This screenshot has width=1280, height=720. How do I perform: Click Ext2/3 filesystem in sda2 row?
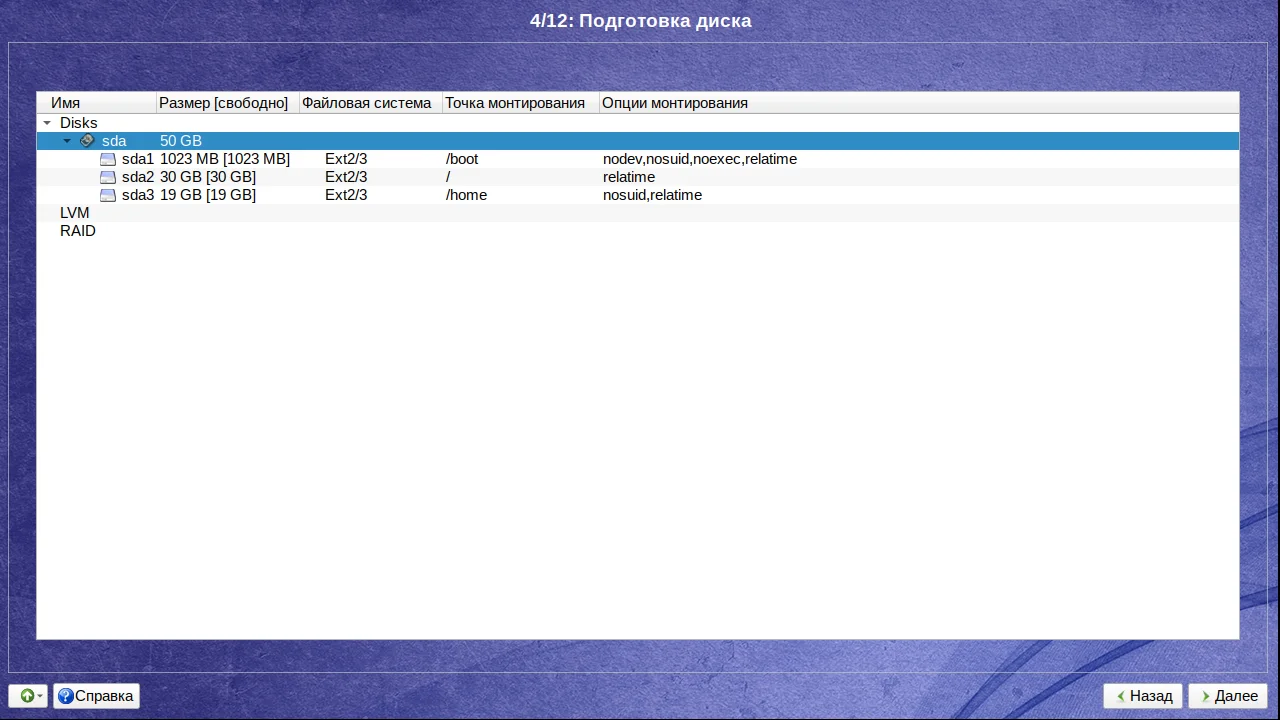pyautogui.click(x=346, y=177)
